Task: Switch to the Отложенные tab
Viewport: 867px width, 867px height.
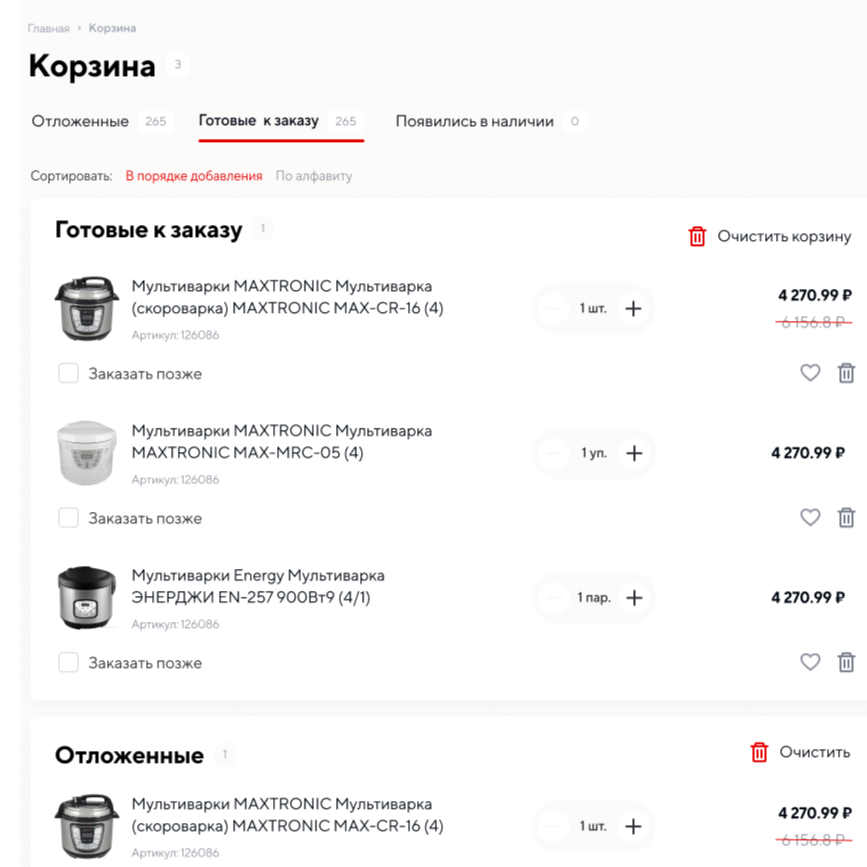Action: click(x=80, y=121)
